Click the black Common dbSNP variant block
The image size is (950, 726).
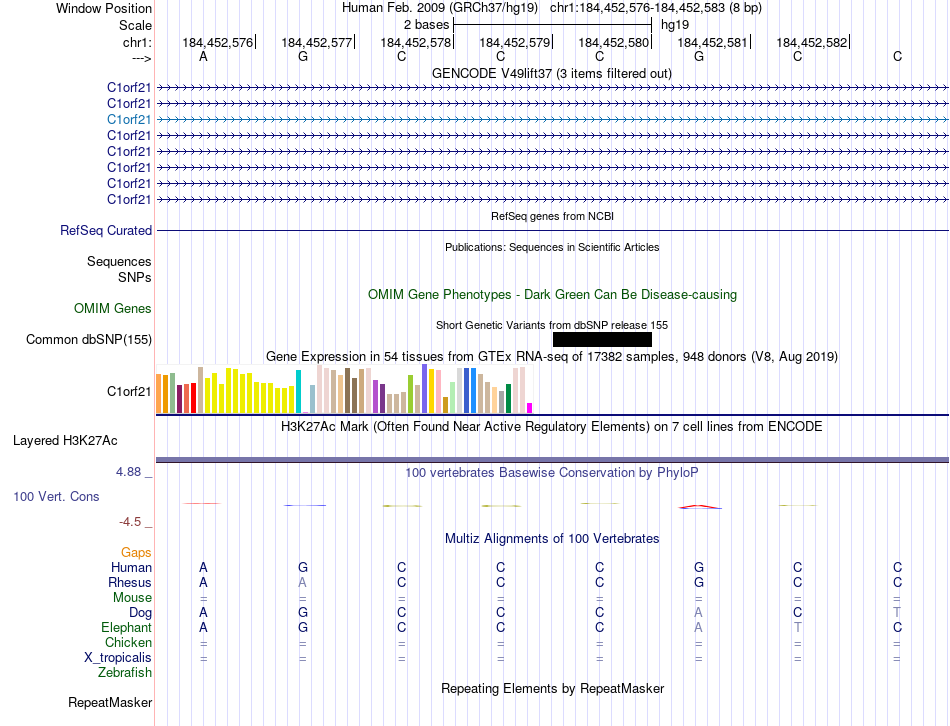click(x=602, y=339)
